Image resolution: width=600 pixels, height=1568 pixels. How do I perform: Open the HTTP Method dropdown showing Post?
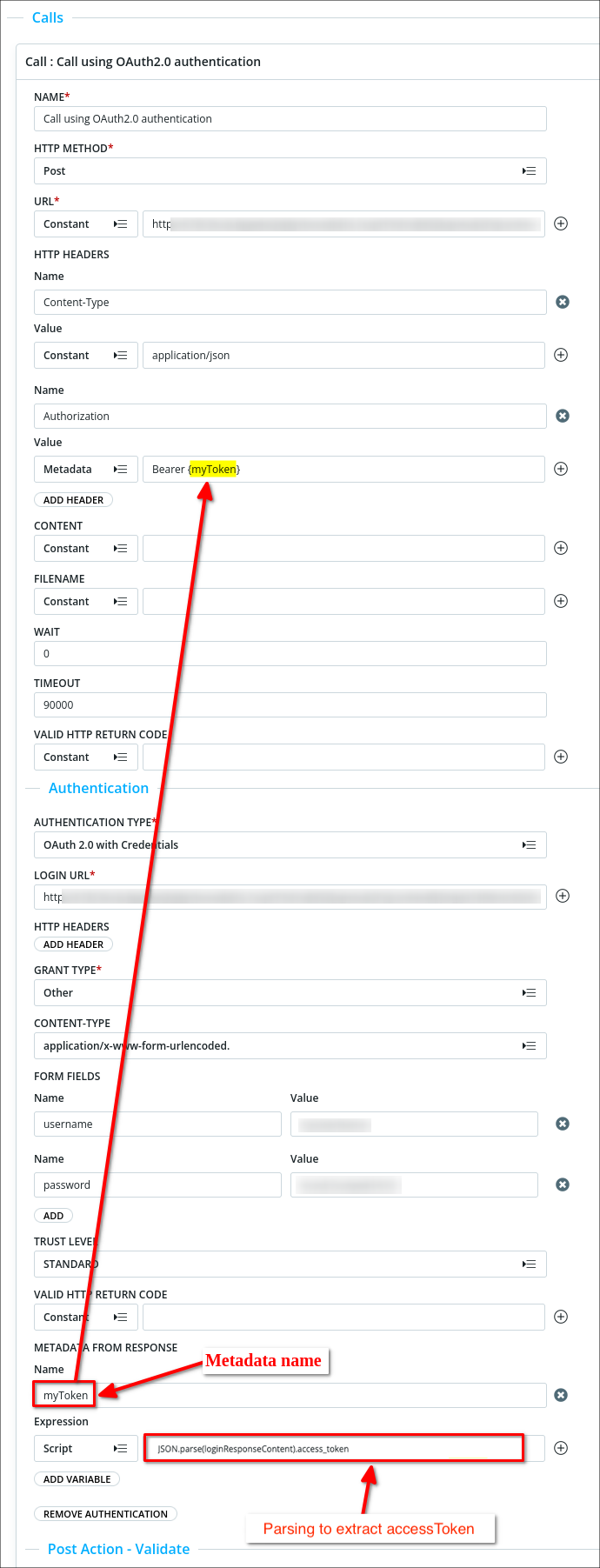[x=290, y=170]
